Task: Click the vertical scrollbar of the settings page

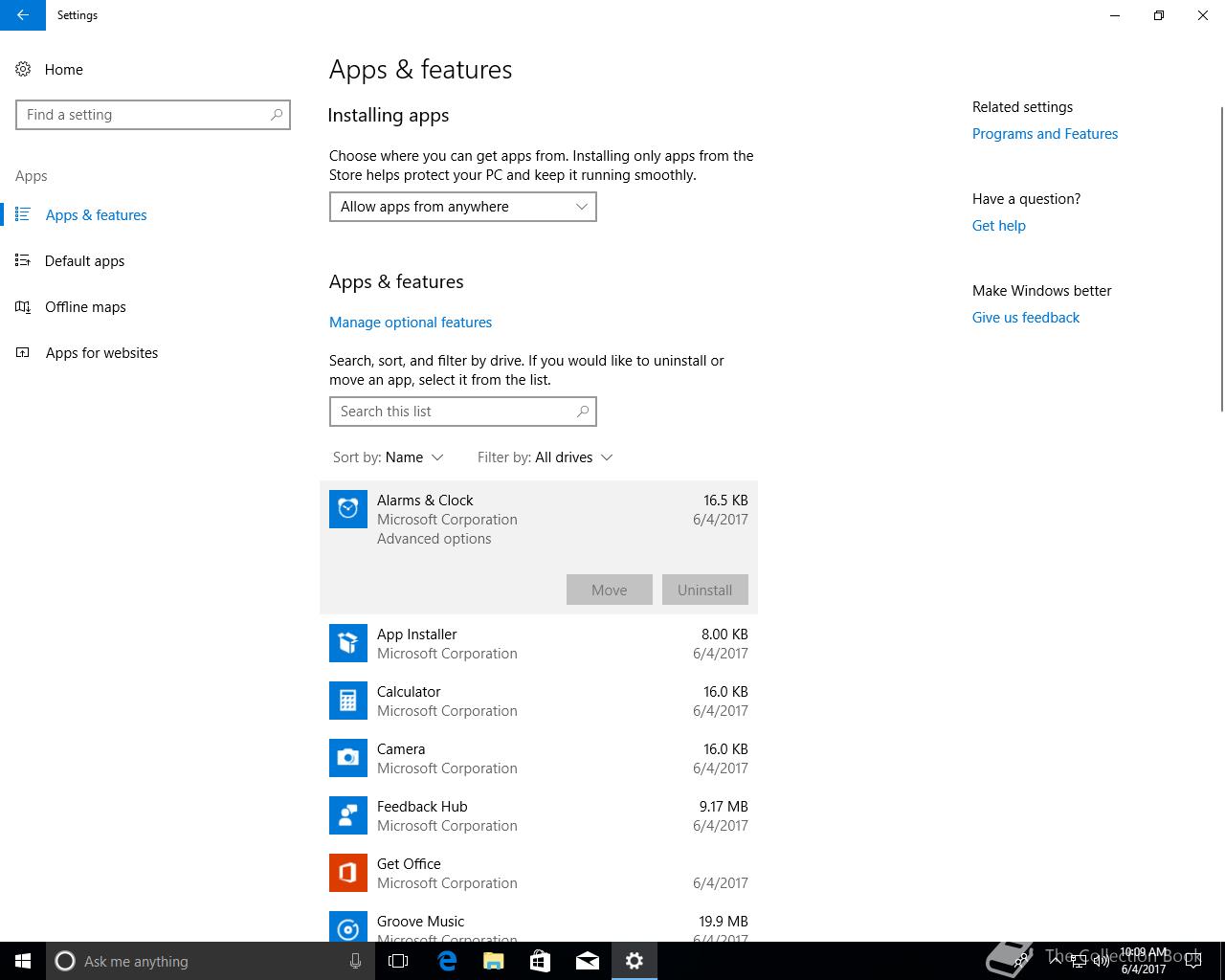Action: tap(1220, 258)
